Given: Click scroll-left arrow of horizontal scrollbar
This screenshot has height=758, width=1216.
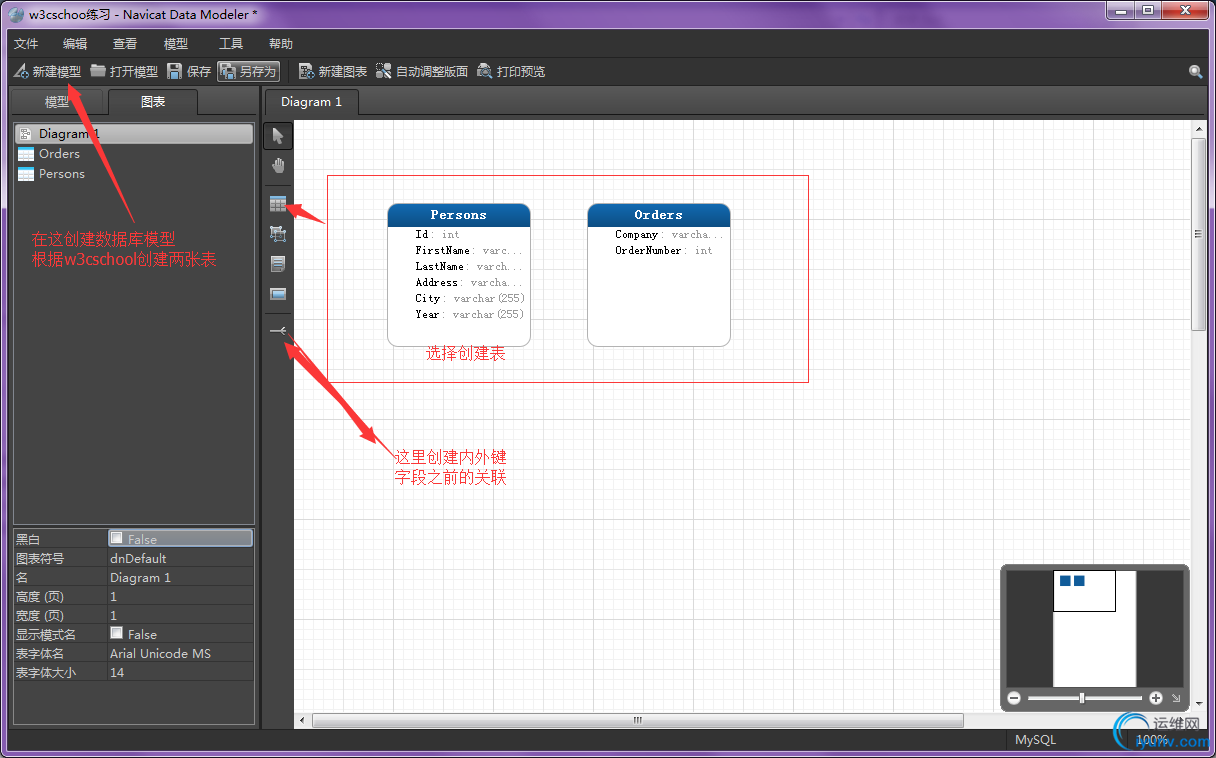Looking at the screenshot, I should coord(302,720).
